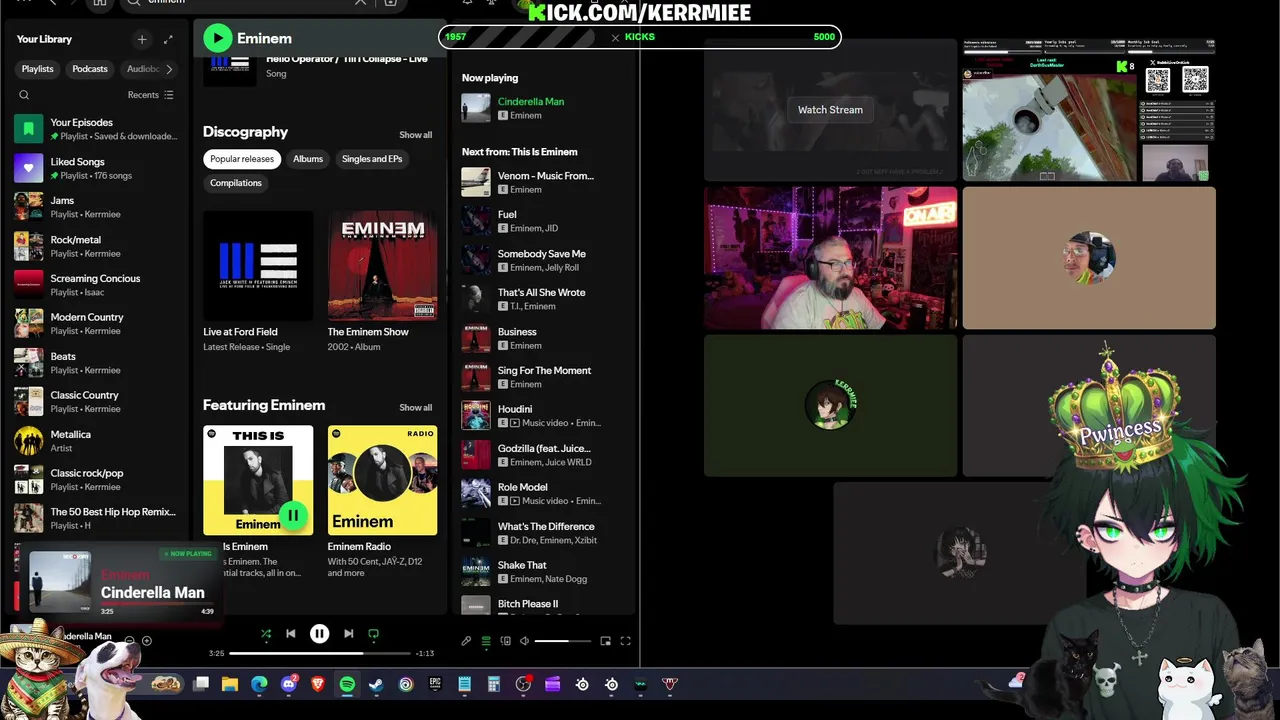Open the lyrics microphone icon
This screenshot has width=1280, height=720.
466,641
